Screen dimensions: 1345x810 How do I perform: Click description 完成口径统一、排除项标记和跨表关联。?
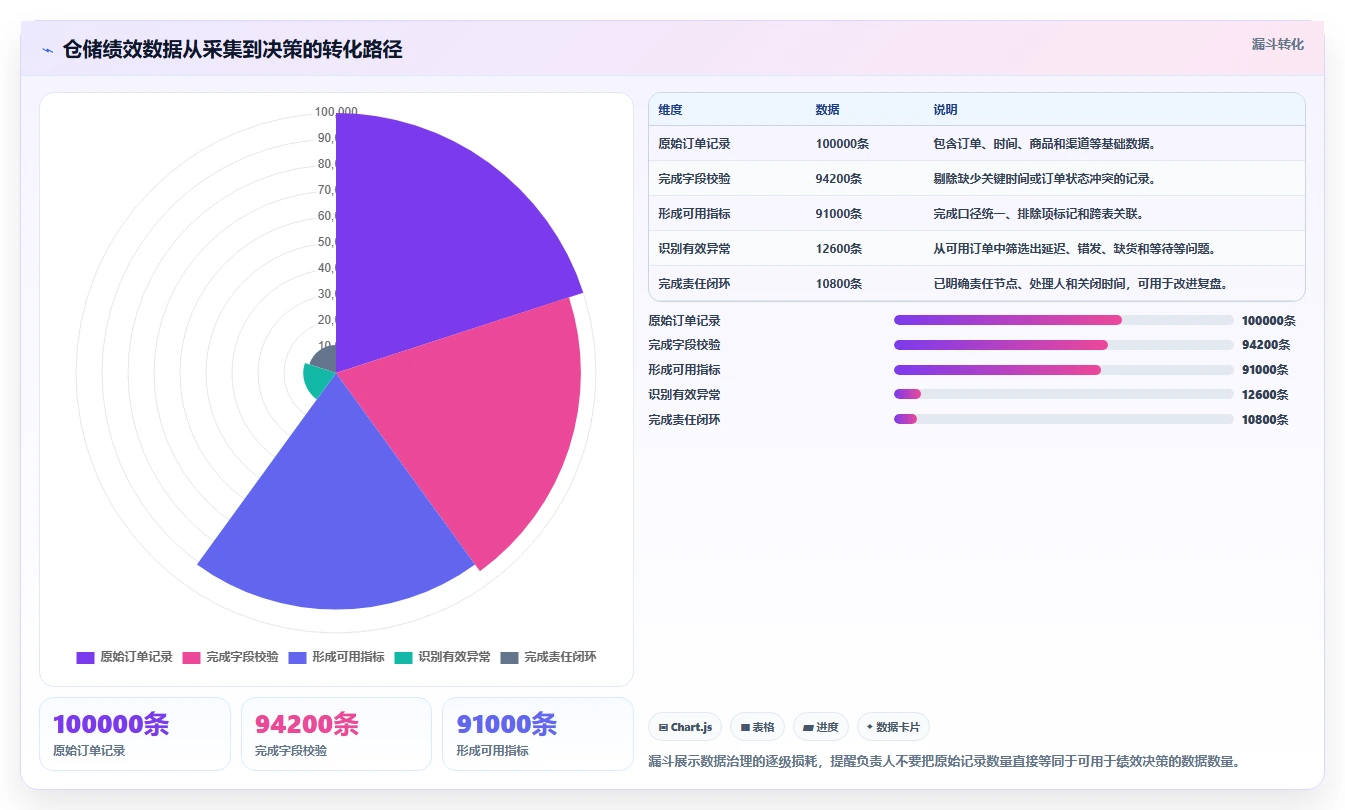pos(1039,214)
